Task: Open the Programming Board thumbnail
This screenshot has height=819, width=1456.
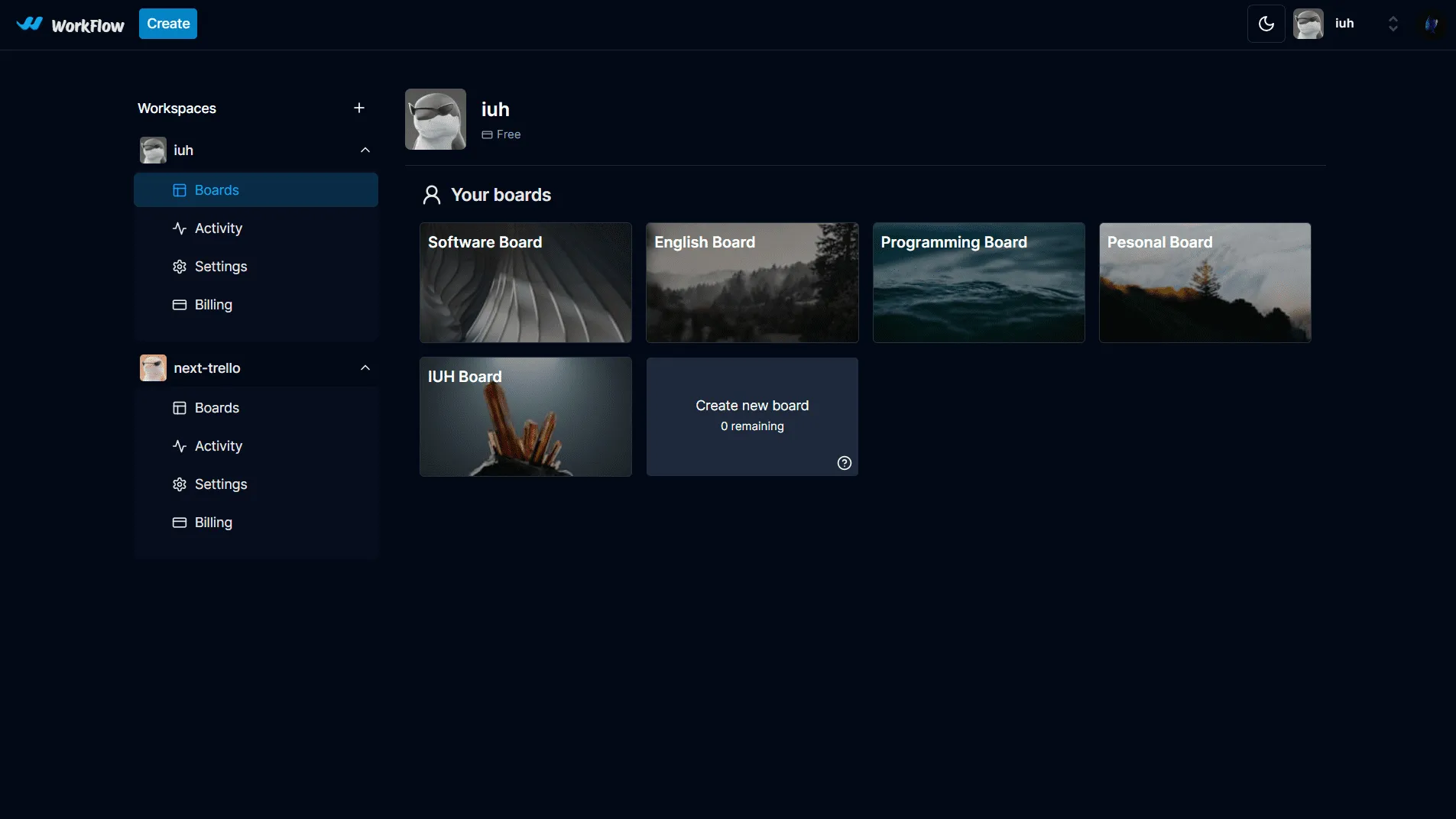Action: point(978,283)
